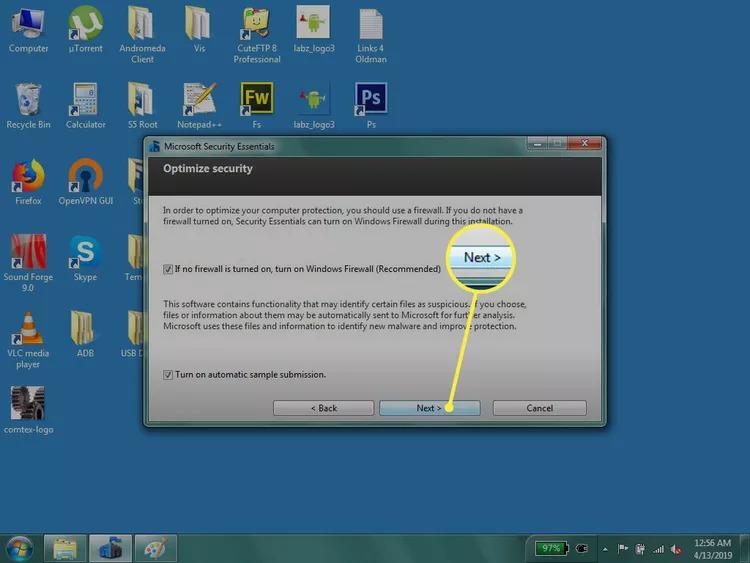Click the volume tray icon
This screenshot has width=750, height=563.
[x=676, y=549]
